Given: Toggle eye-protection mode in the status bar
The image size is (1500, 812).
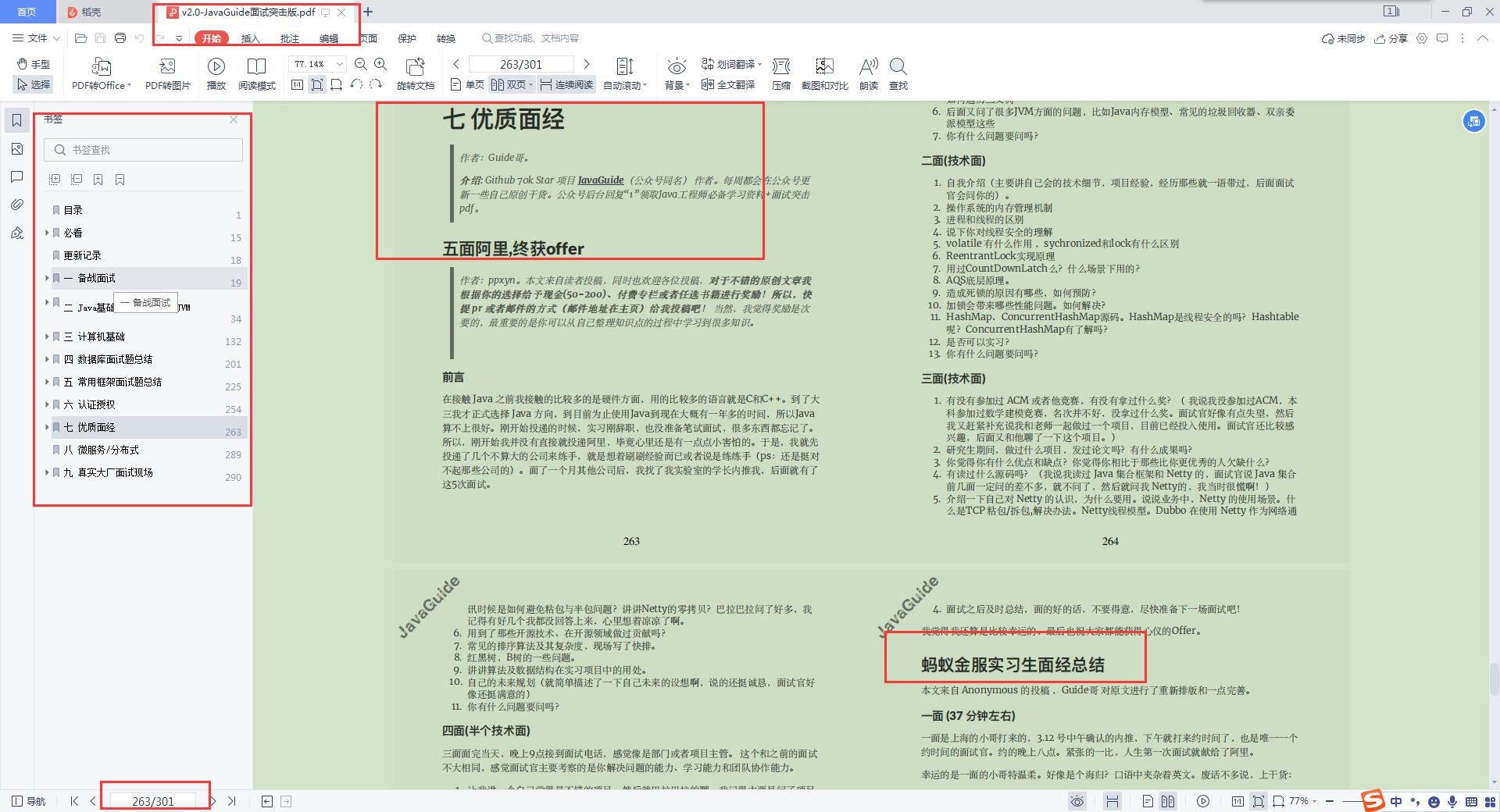Looking at the screenshot, I should 1077,801.
